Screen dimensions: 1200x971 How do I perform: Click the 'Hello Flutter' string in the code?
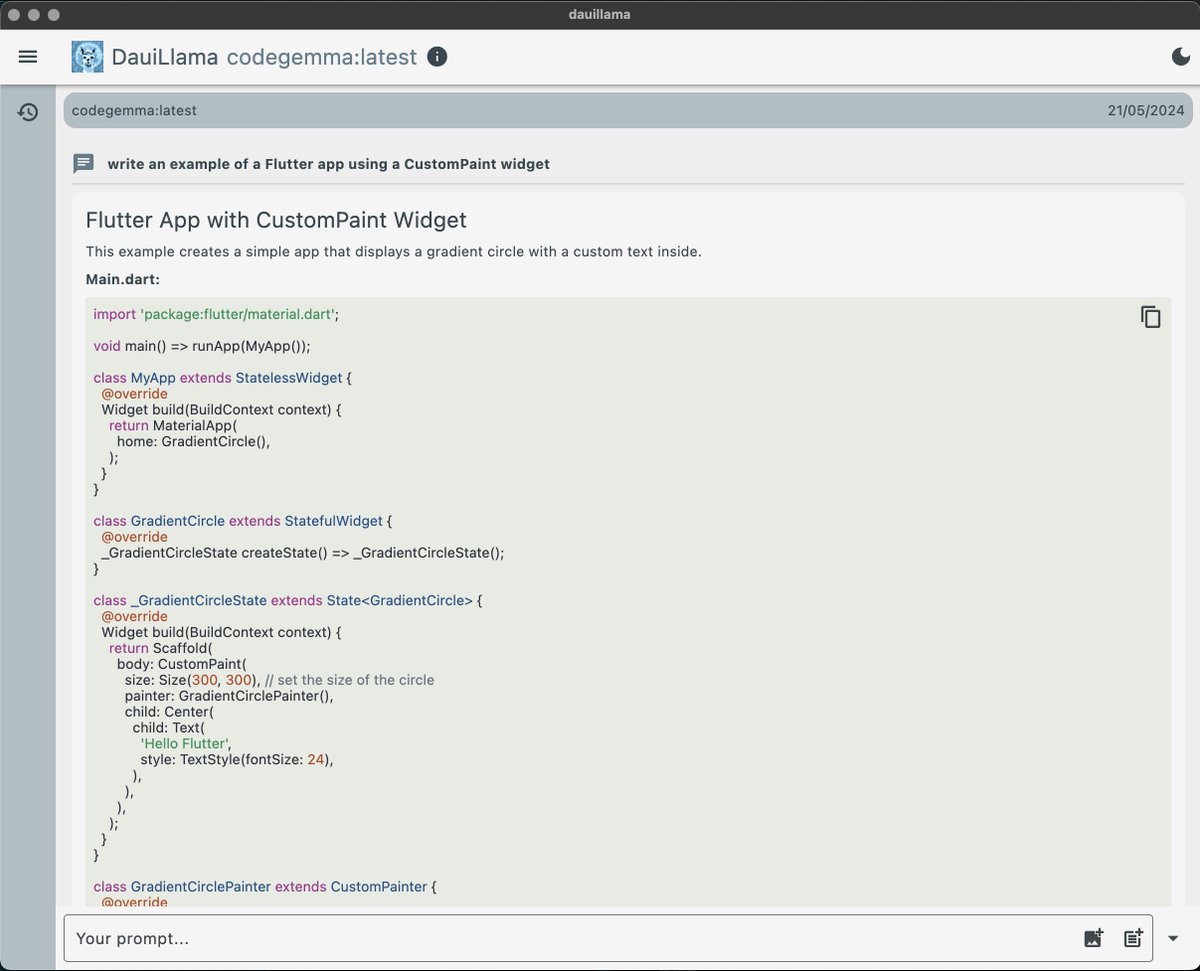click(x=186, y=743)
